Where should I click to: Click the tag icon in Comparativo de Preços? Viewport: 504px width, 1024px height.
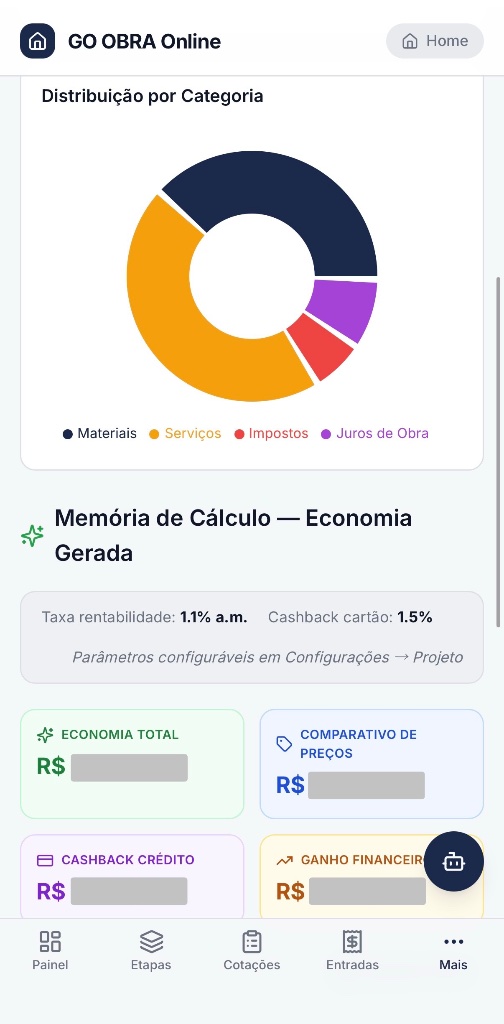click(x=284, y=744)
